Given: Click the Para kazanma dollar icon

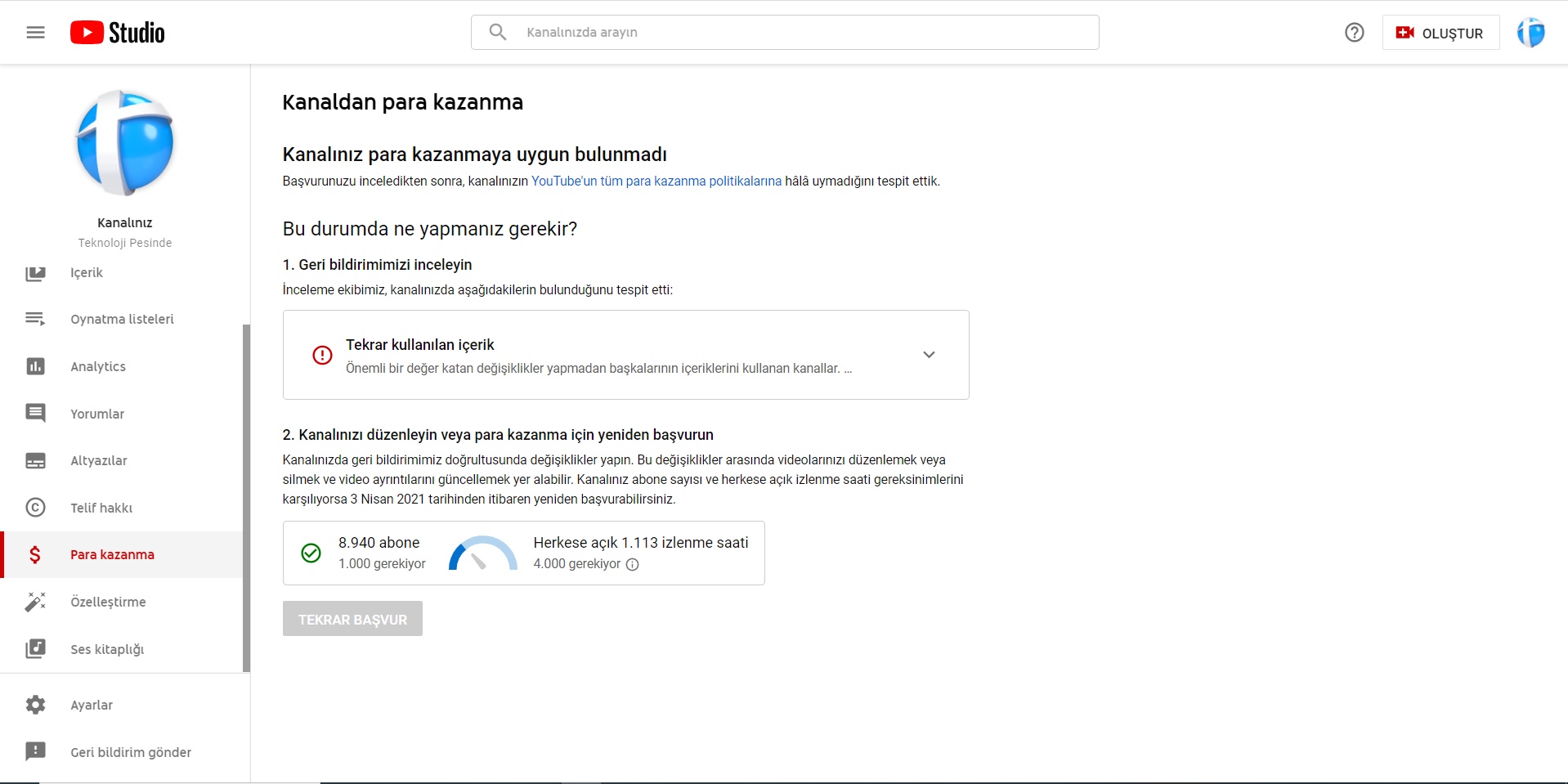Looking at the screenshot, I should point(35,555).
